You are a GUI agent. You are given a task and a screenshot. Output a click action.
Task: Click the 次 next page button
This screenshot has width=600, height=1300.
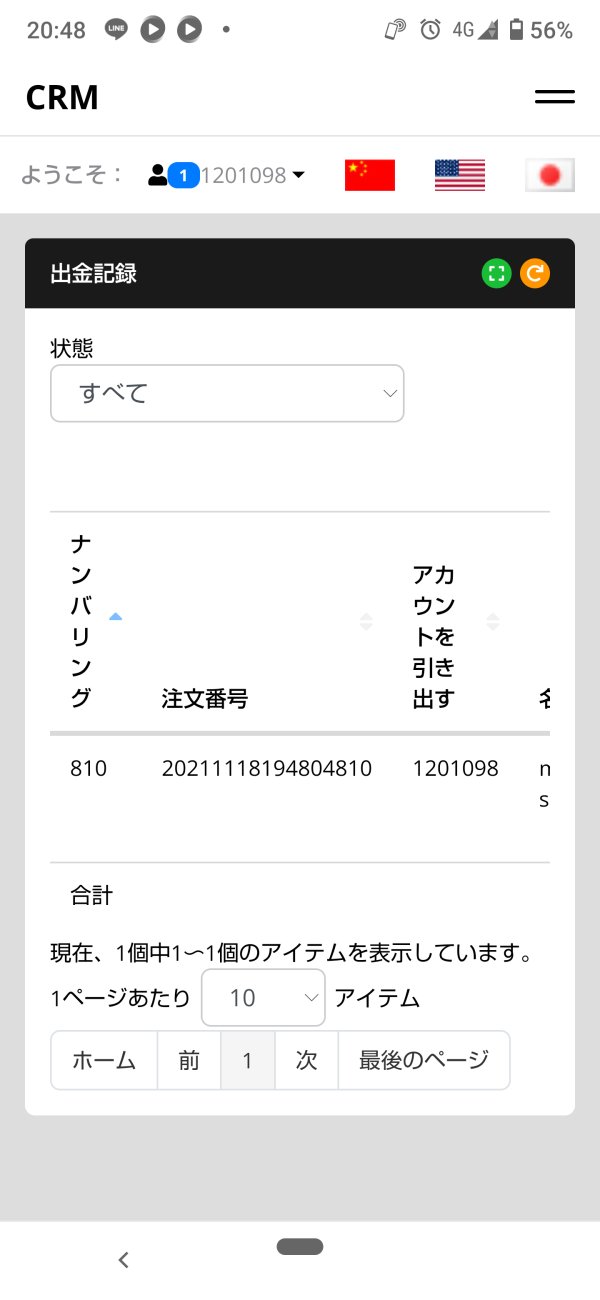point(306,1060)
